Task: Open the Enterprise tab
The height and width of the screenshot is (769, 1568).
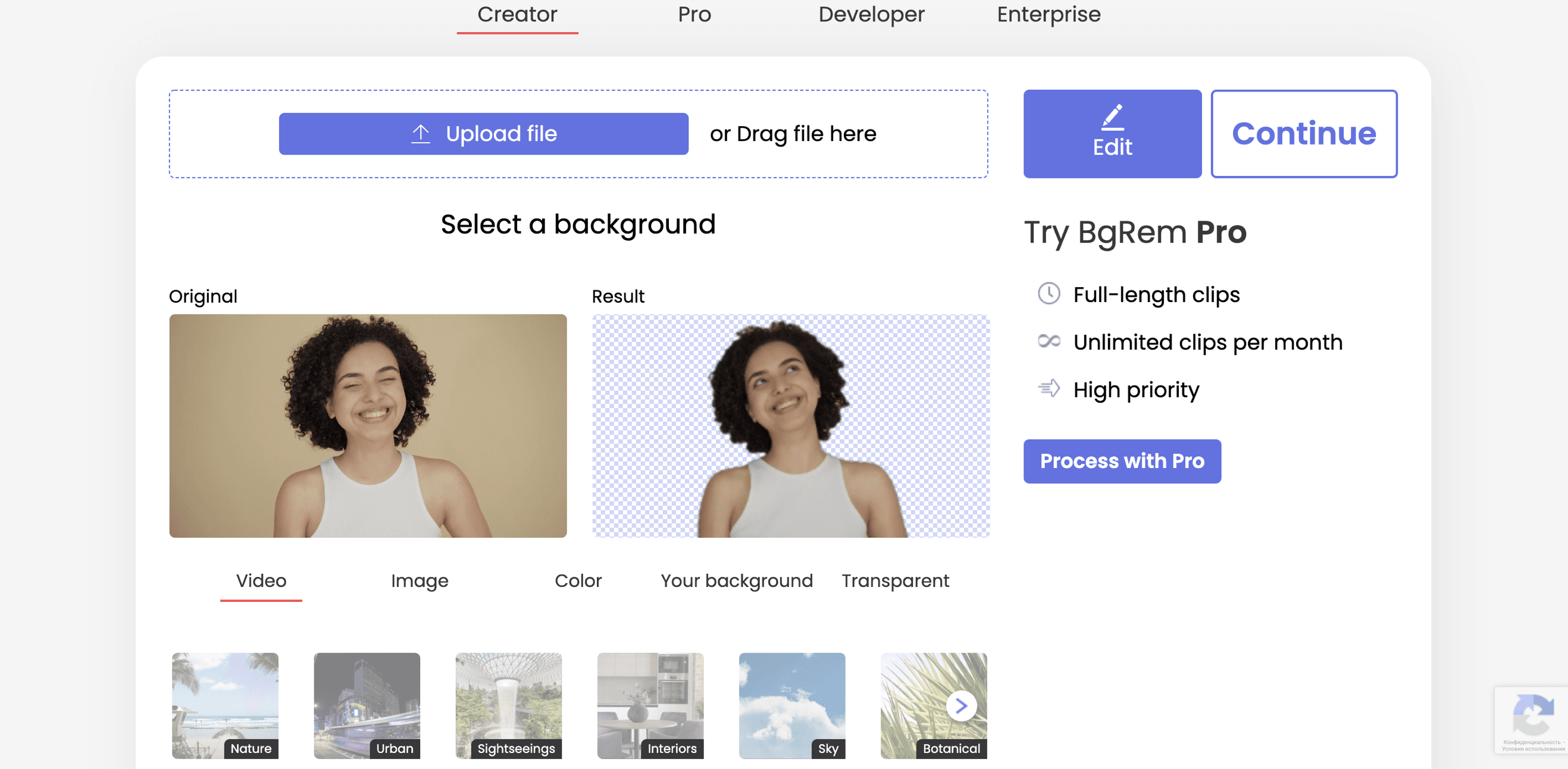Action: pyautogui.click(x=1048, y=15)
